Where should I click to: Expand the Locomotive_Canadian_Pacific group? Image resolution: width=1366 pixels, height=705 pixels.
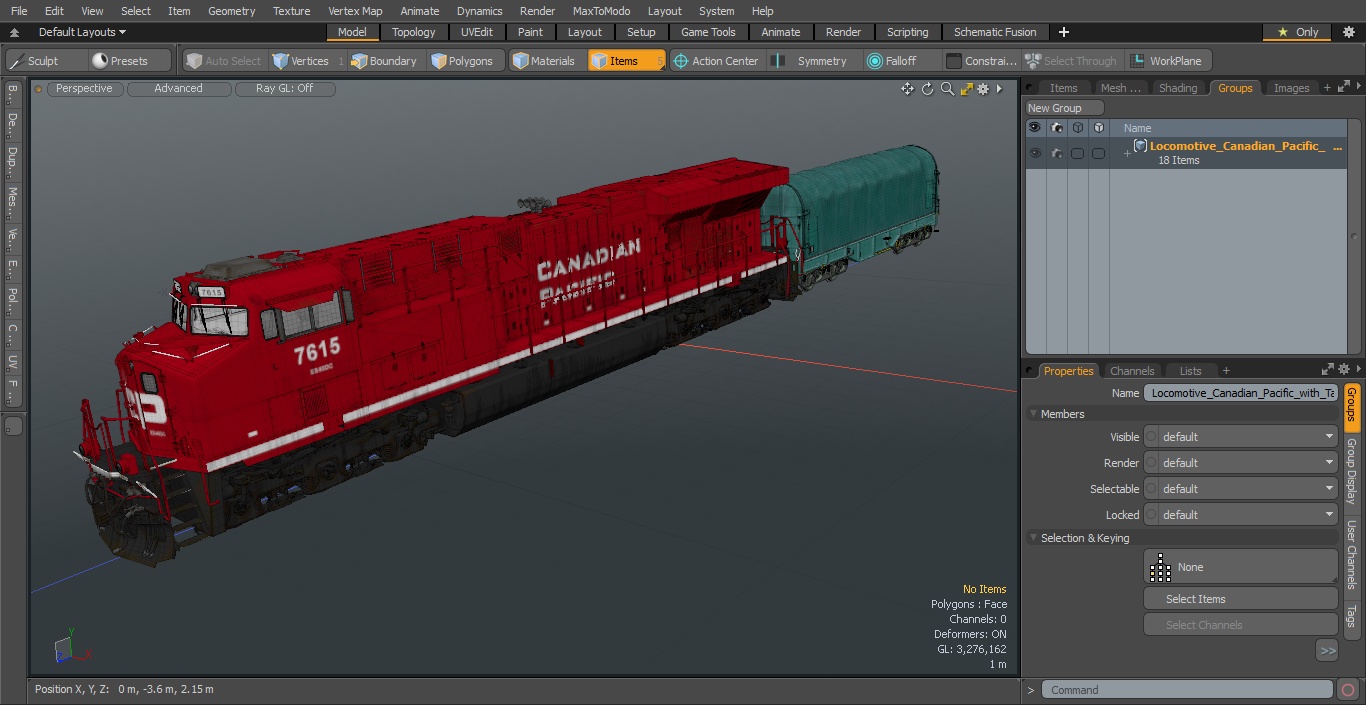[x=1127, y=153]
